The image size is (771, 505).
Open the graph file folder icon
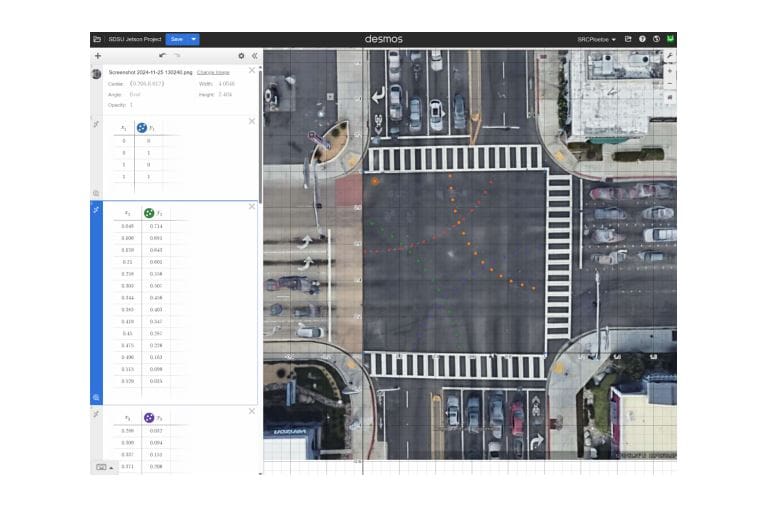click(97, 39)
